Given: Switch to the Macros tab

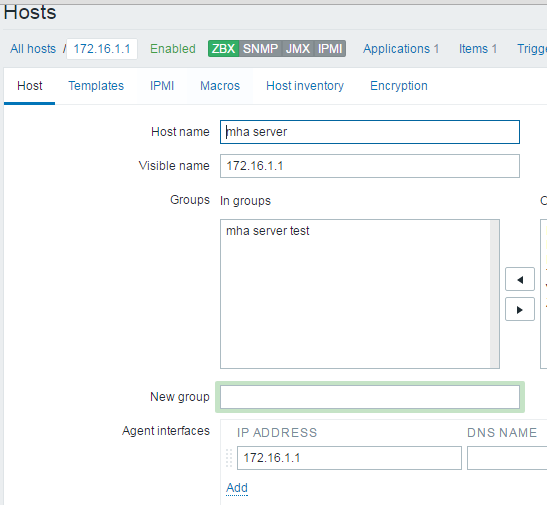Looking at the screenshot, I should click(220, 86).
